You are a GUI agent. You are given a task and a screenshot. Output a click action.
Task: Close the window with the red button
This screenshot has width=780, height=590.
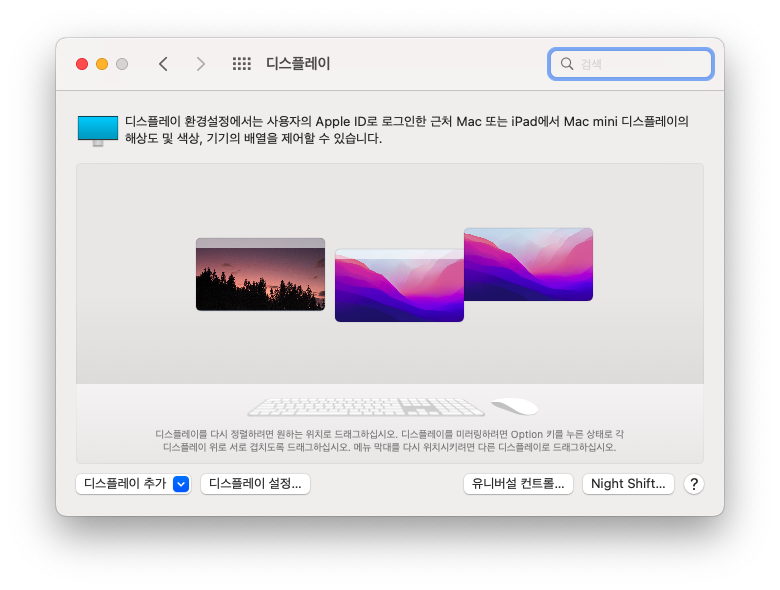82,64
